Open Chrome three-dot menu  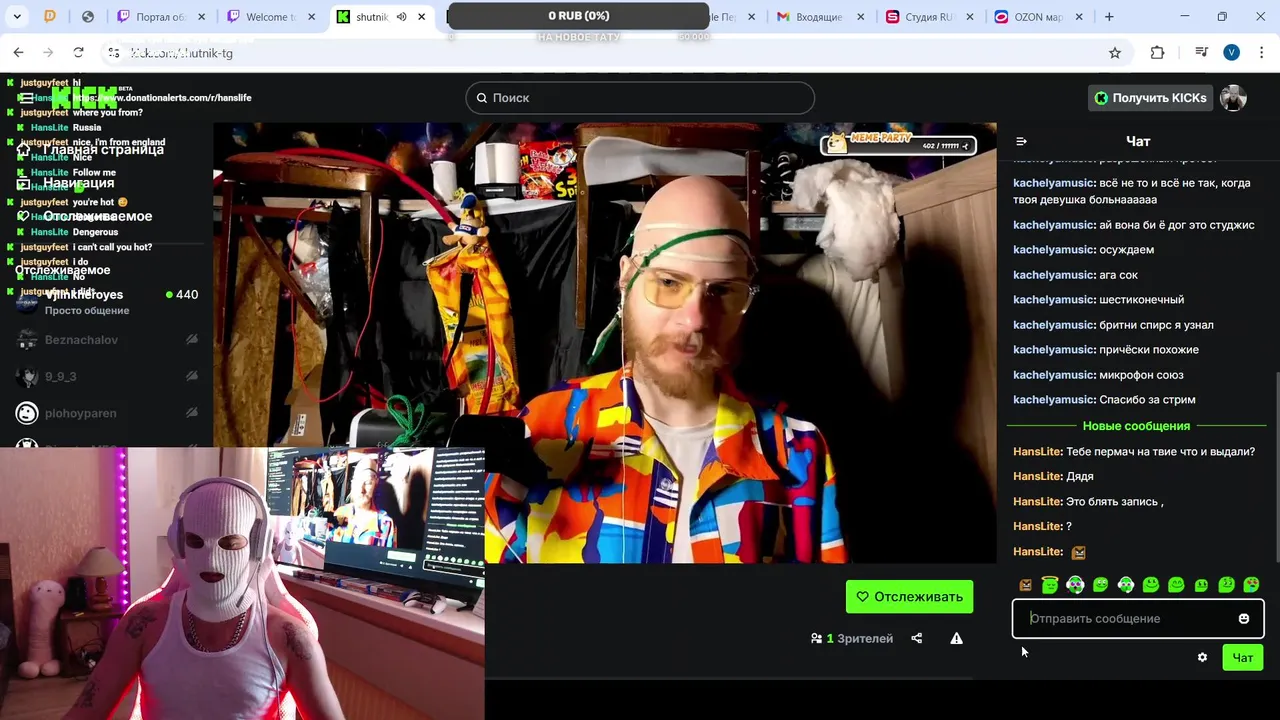1262,53
